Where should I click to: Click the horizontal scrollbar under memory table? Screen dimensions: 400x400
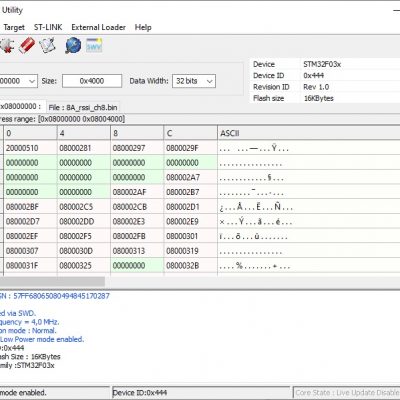[x=52, y=281]
